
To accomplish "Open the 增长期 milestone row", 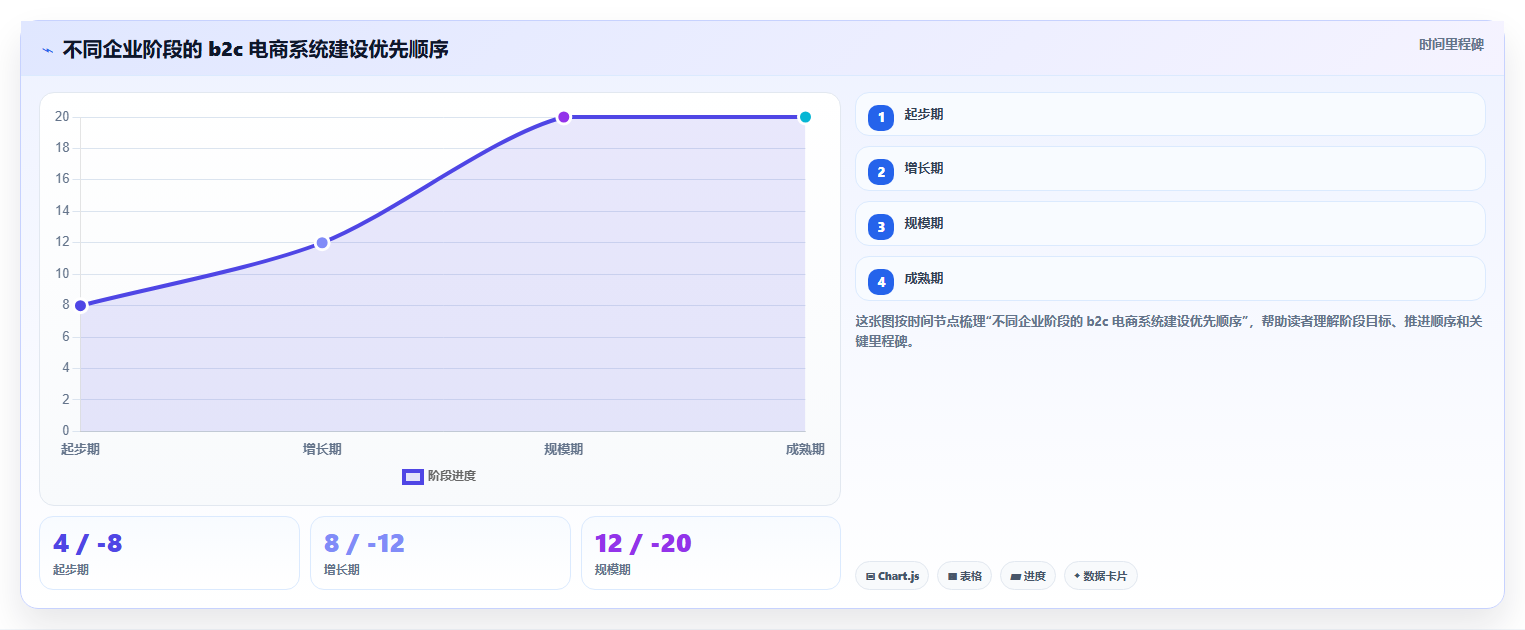I will (1170, 168).
